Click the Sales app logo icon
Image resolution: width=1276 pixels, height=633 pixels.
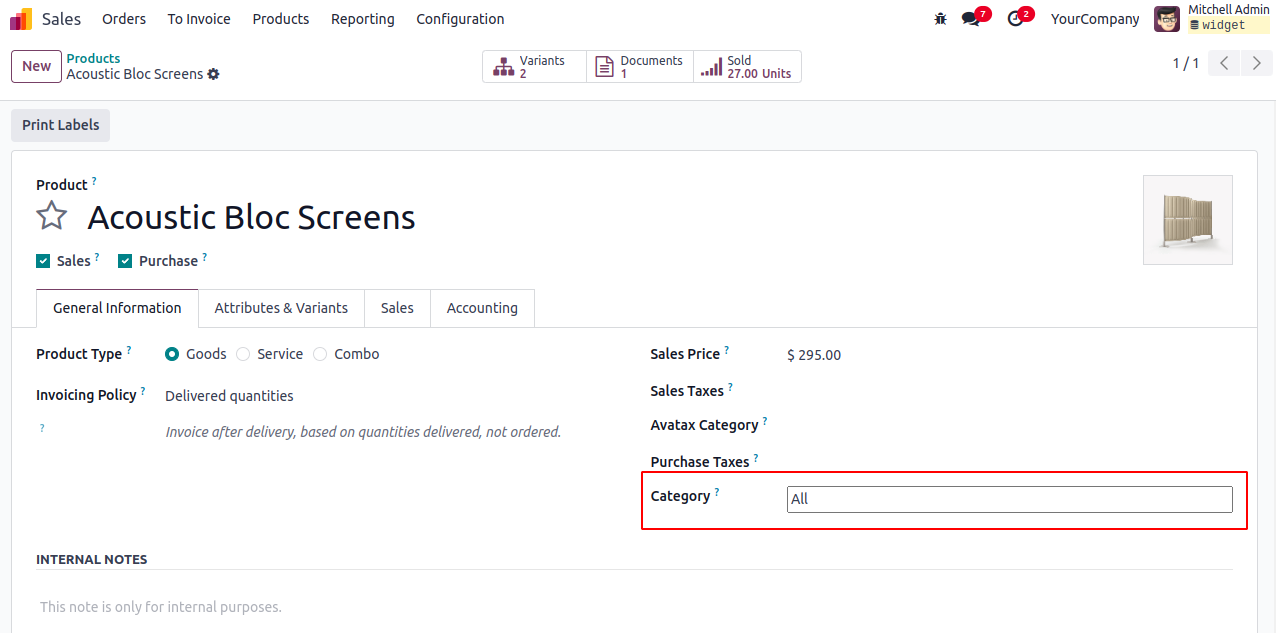(x=21, y=19)
